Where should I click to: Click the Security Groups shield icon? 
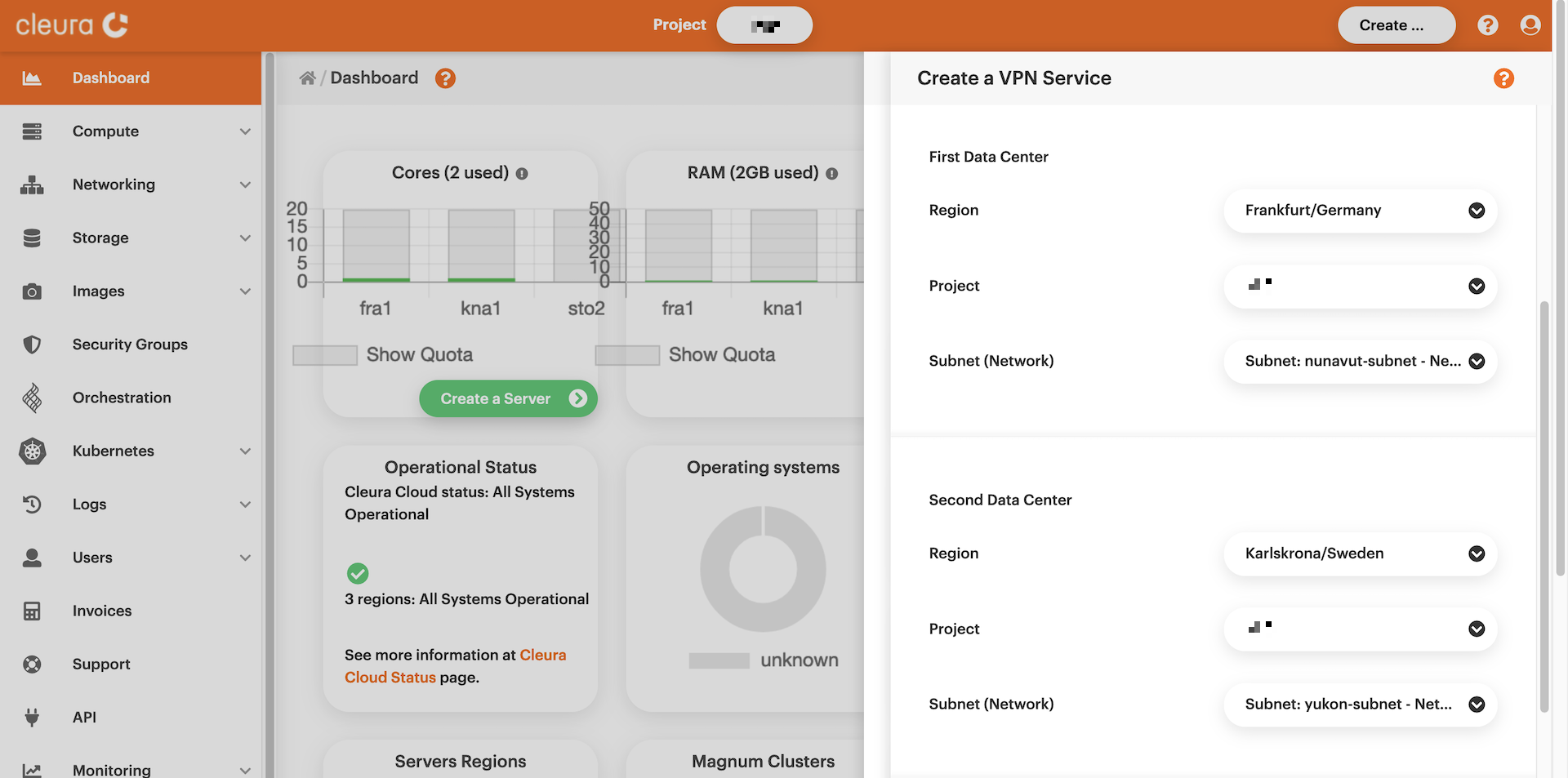(x=32, y=344)
